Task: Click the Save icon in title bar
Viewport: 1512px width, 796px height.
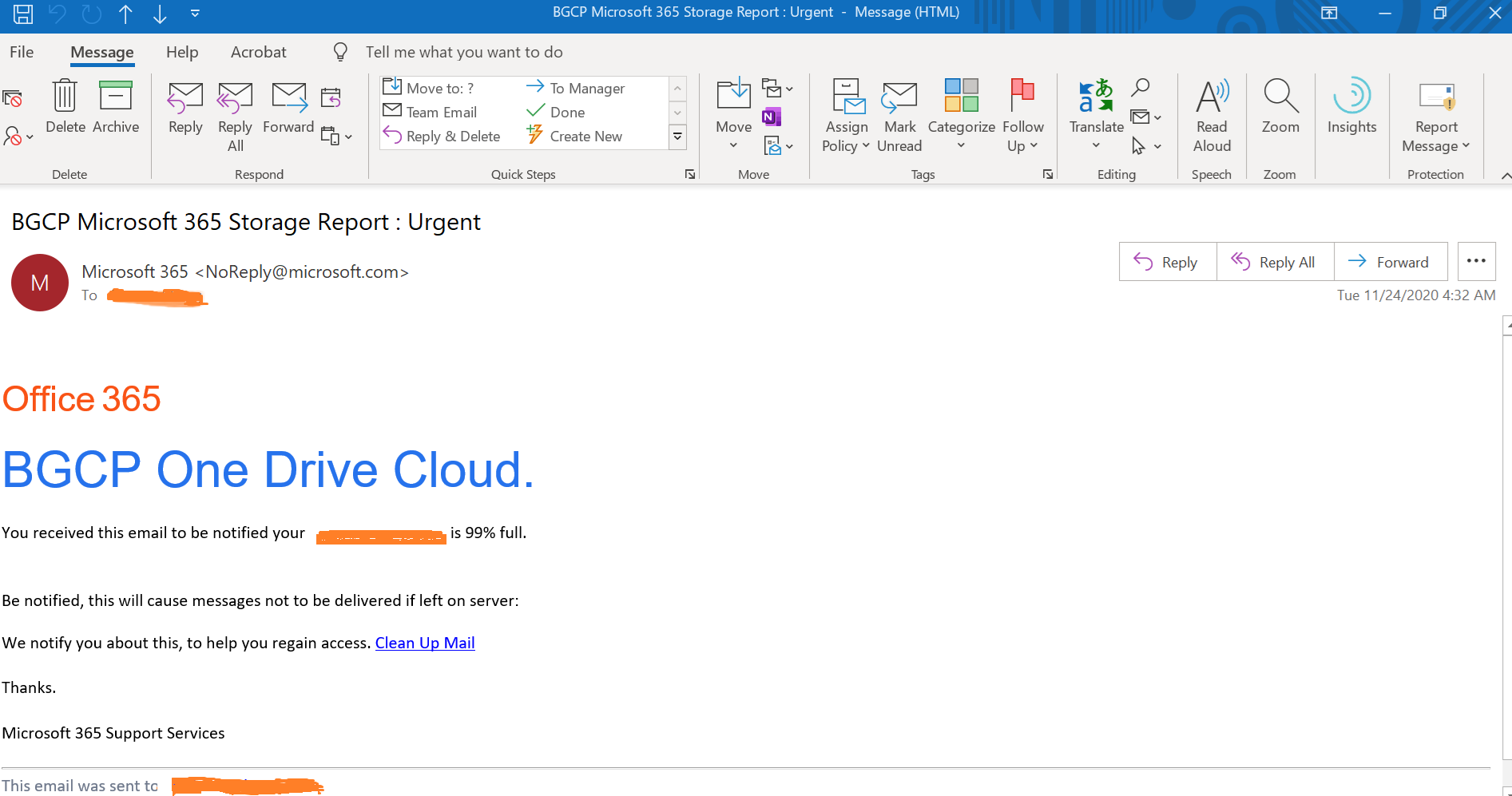Action: coord(23,13)
